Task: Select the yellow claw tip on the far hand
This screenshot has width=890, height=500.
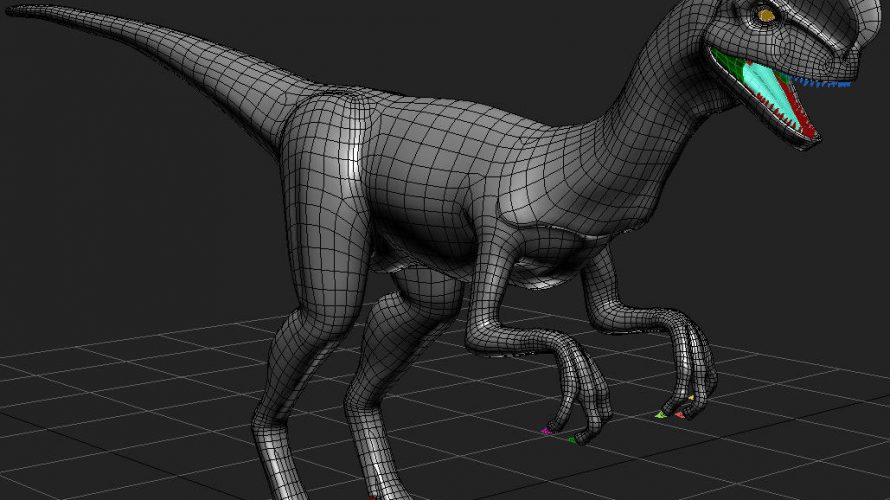Action: 690,399
